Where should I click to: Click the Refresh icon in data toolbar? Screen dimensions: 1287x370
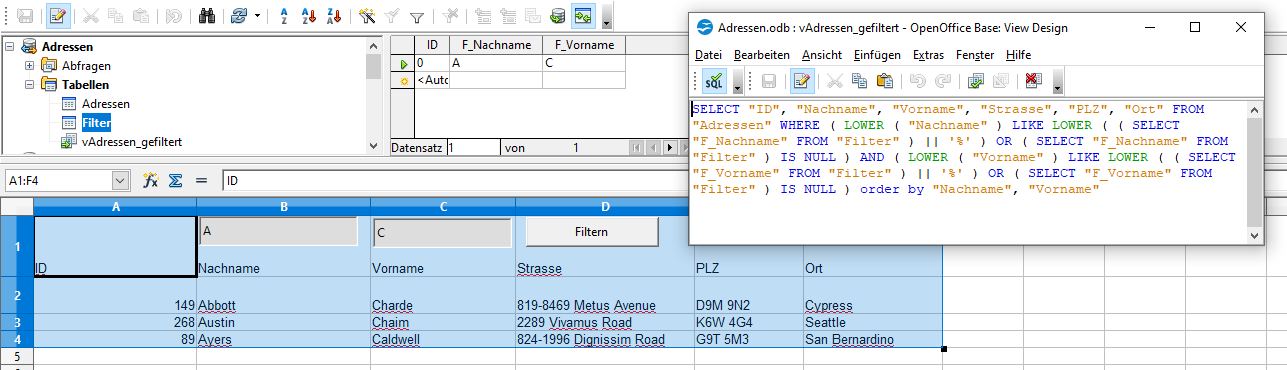(238, 16)
